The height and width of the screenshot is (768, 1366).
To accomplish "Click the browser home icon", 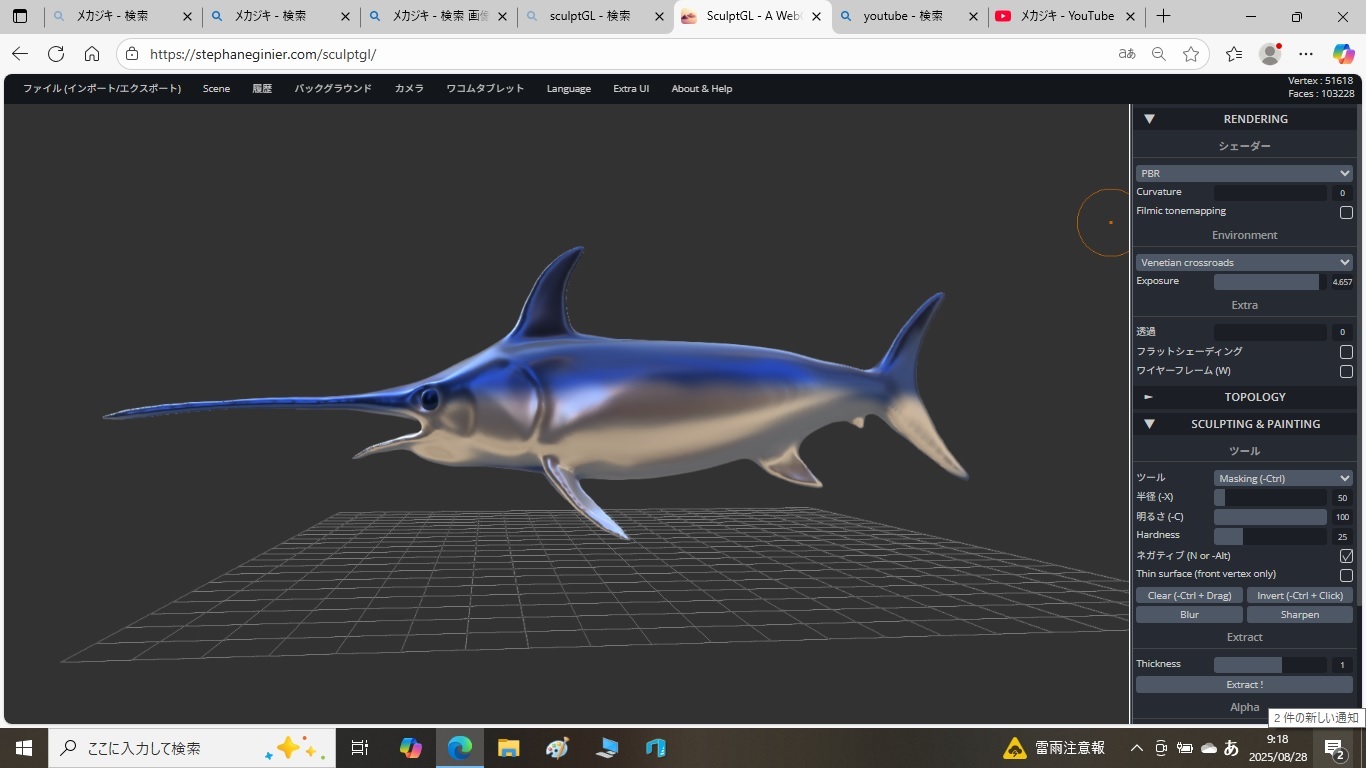I will click(92, 54).
